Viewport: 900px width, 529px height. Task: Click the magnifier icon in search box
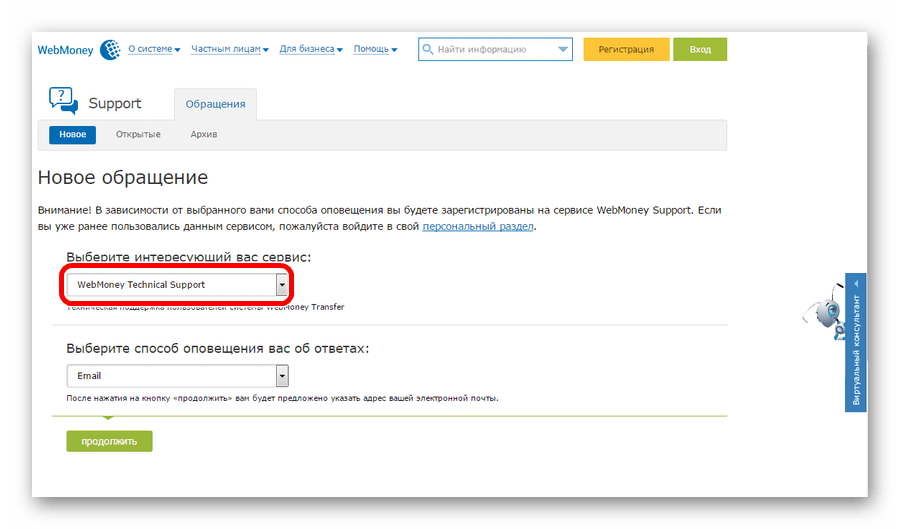pyautogui.click(x=428, y=49)
